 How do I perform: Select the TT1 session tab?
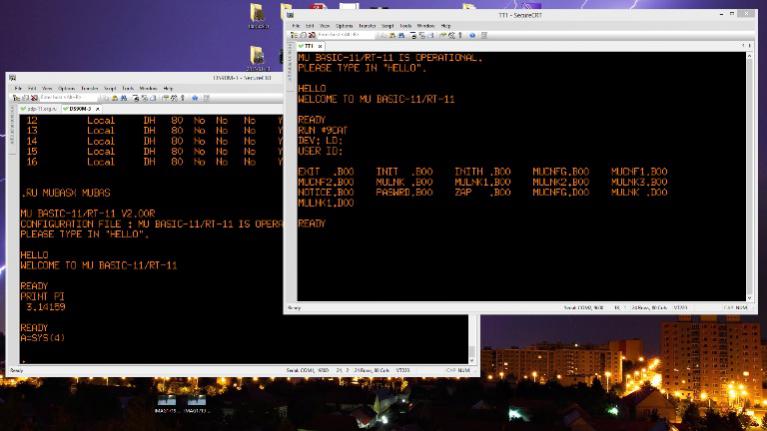point(308,46)
